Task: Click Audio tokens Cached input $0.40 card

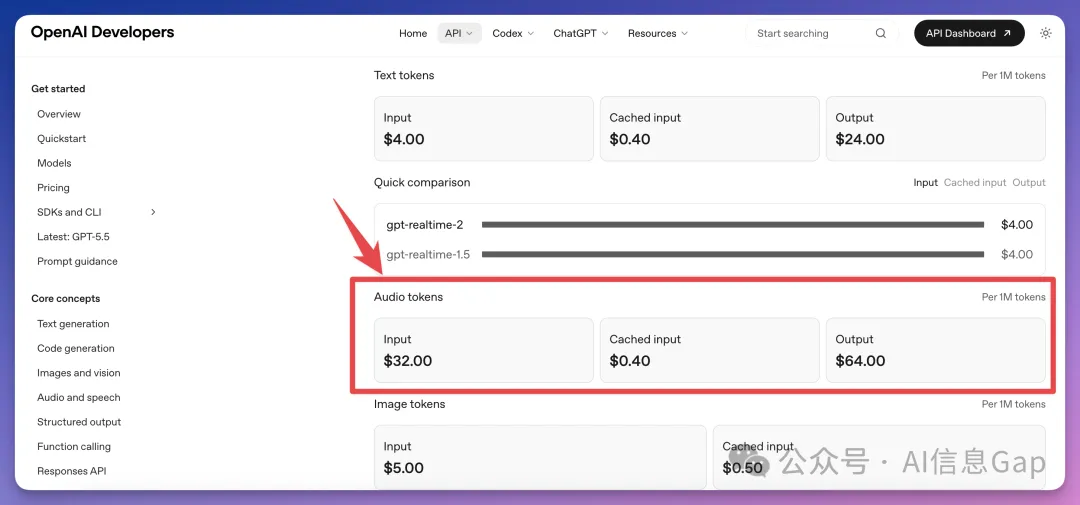Action: coord(709,350)
